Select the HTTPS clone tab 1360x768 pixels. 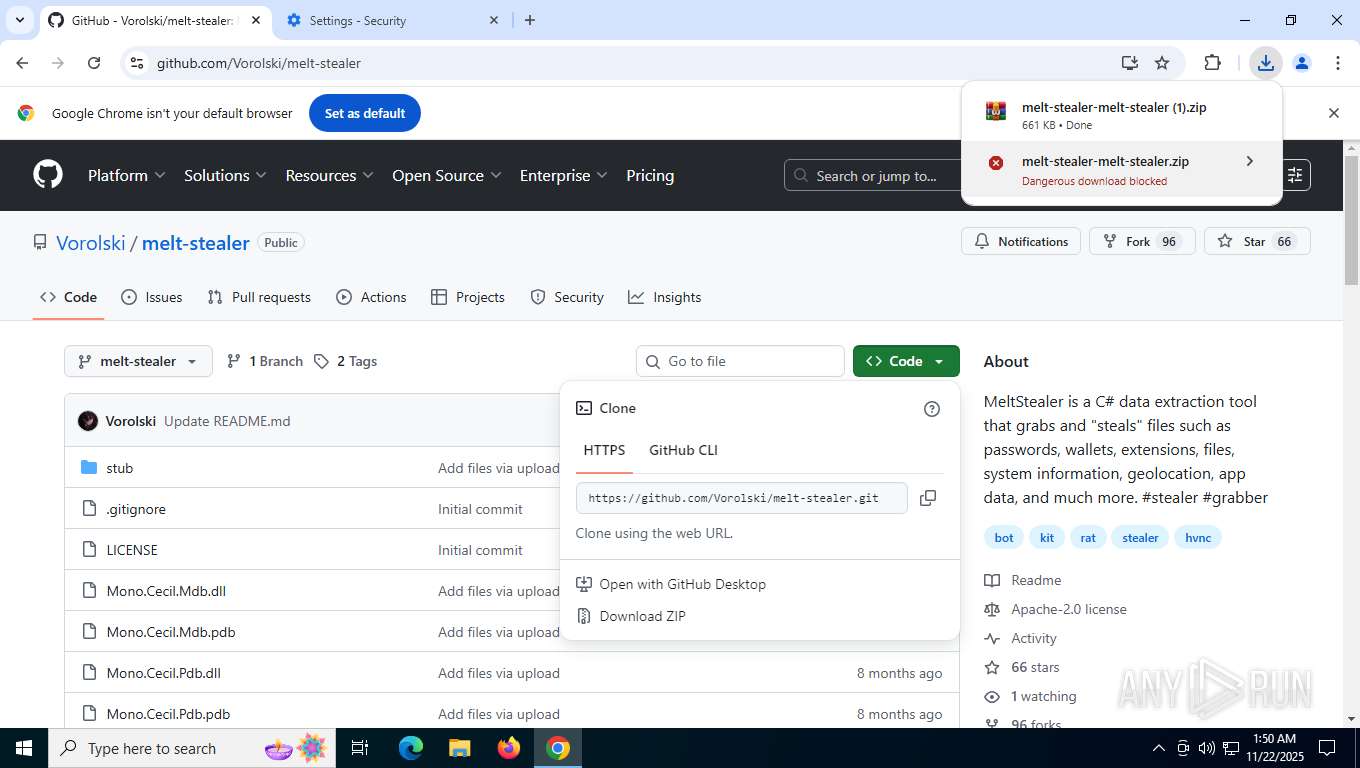coord(604,450)
